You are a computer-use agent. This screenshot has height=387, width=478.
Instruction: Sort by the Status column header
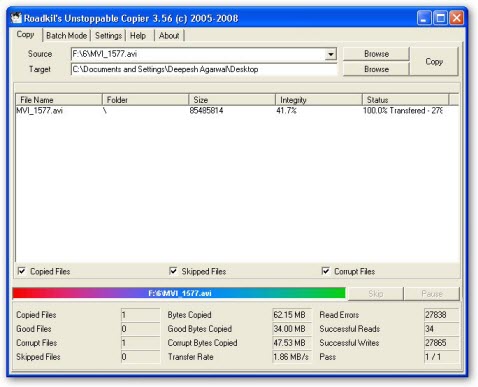pyautogui.click(x=405, y=100)
